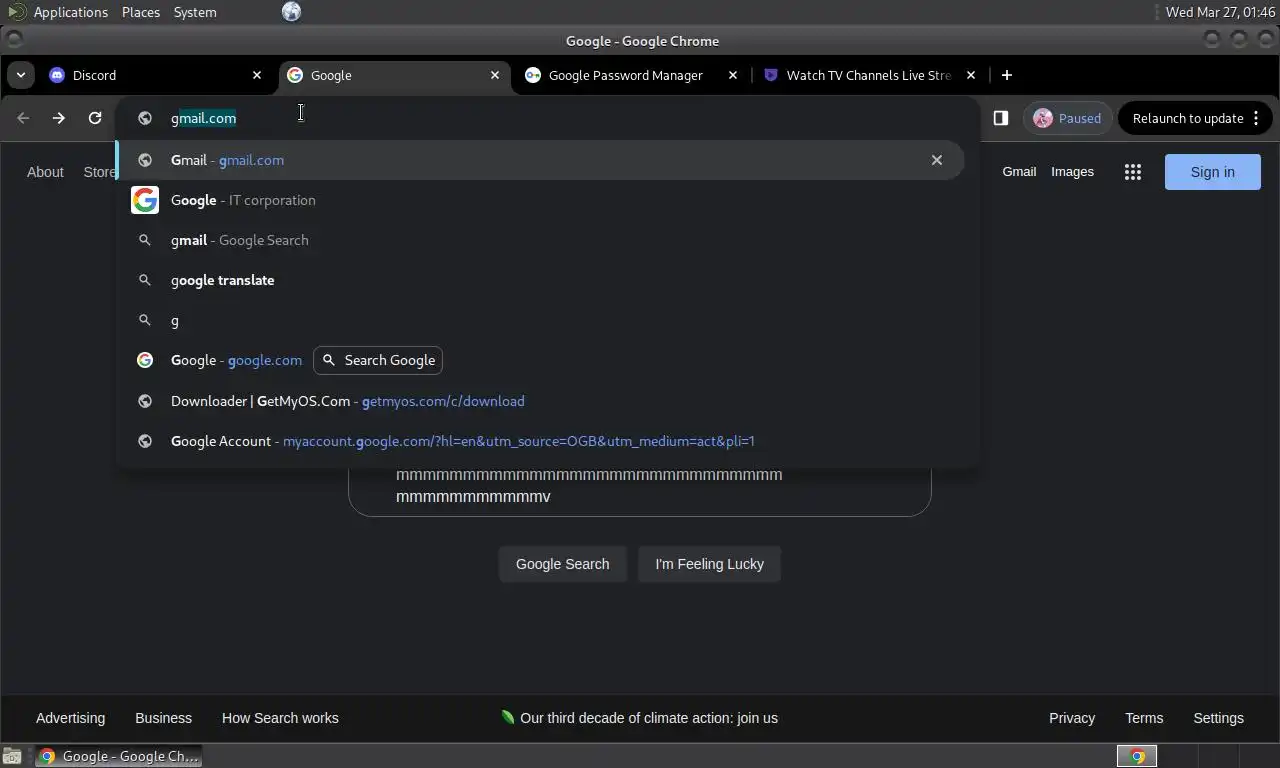
Task: Select the single letter g search suggestion
Action: pos(540,320)
